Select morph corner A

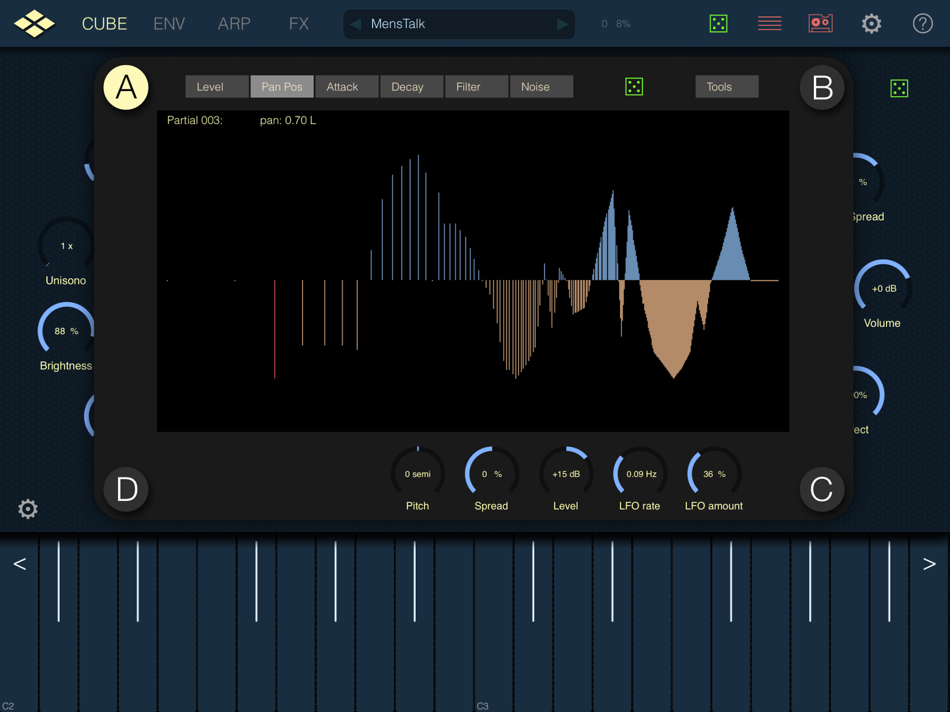(126, 87)
